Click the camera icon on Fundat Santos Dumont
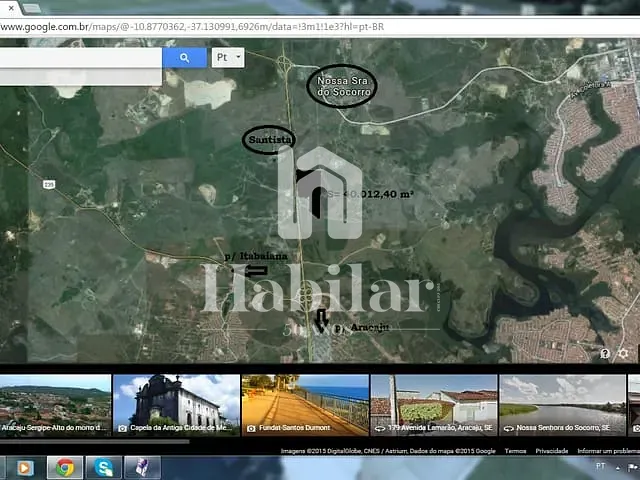The height and width of the screenshot is (480, 640). coord(251,428)
